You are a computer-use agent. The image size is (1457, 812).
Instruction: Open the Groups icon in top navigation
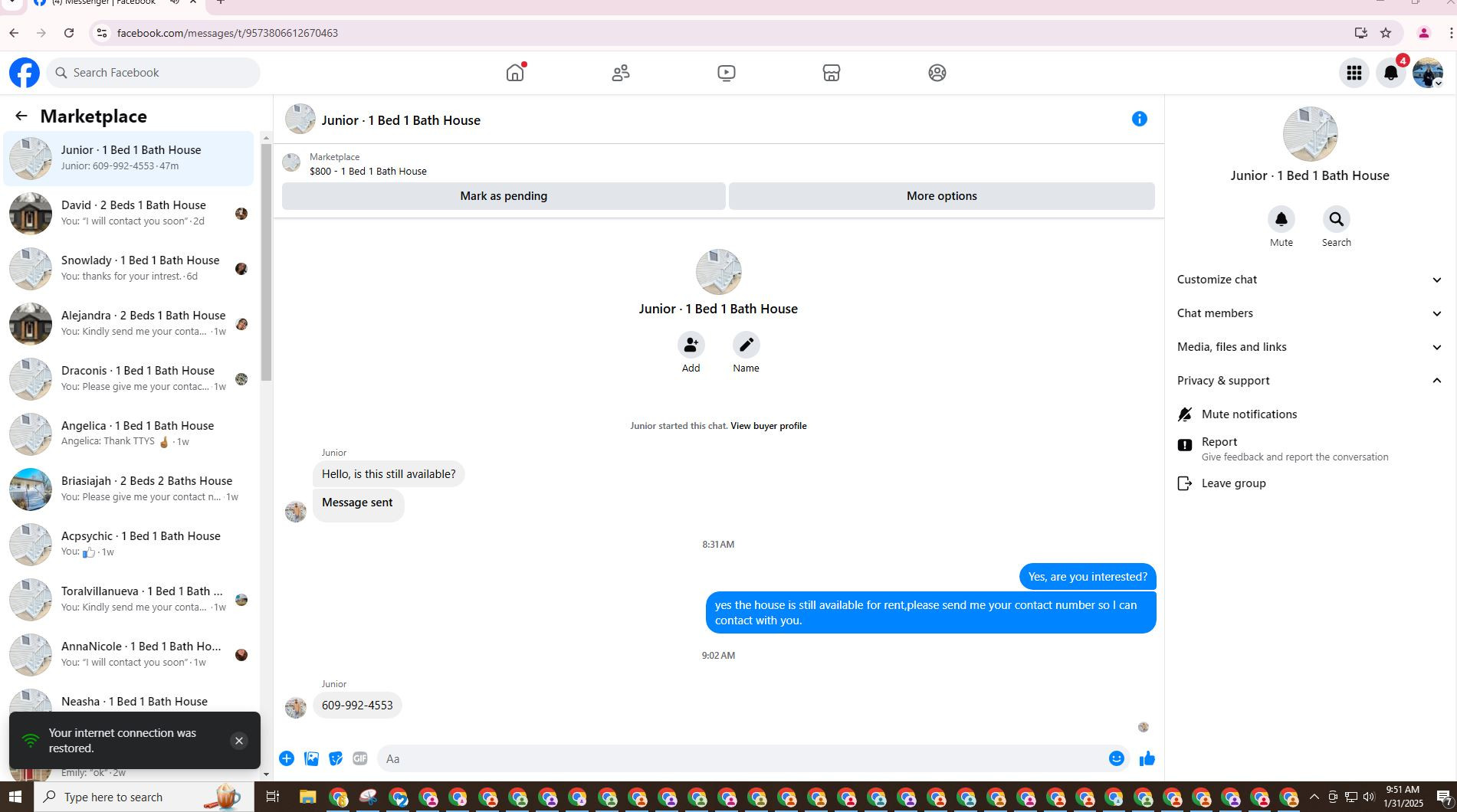pos(937,73)
